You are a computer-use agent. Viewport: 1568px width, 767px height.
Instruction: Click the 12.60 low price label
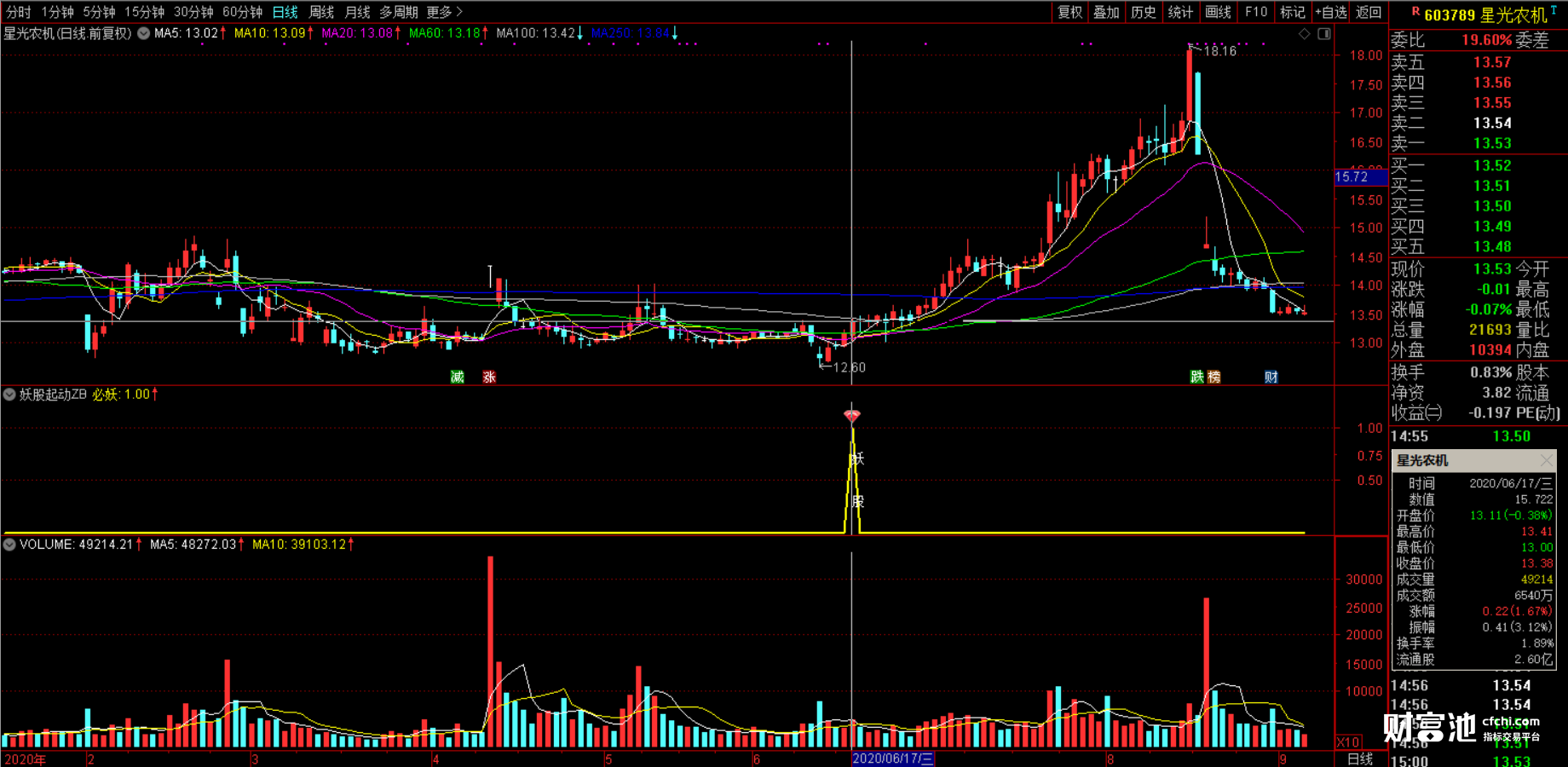tap(849, 367)
